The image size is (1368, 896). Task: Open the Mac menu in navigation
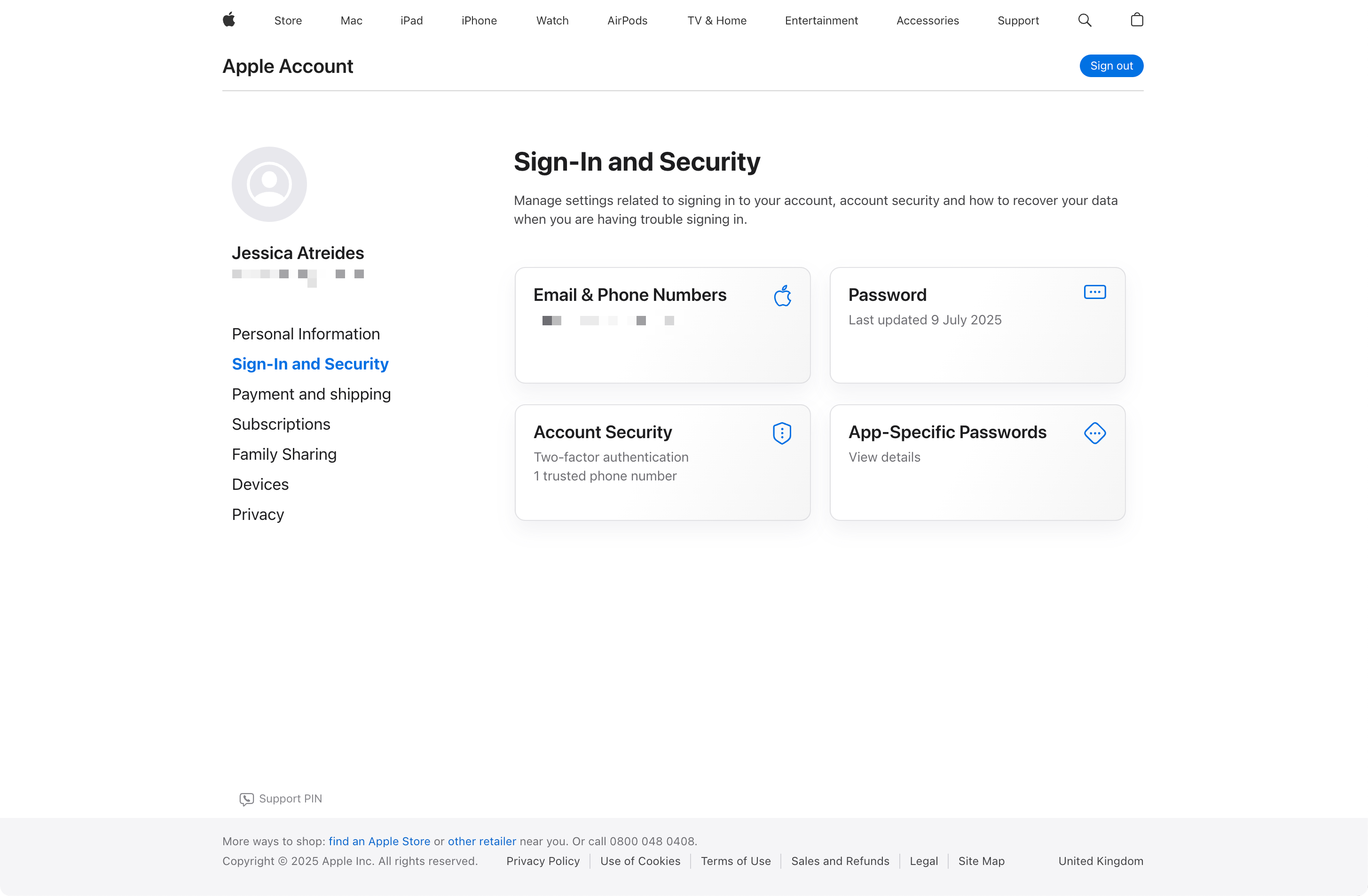coord(351,21)
